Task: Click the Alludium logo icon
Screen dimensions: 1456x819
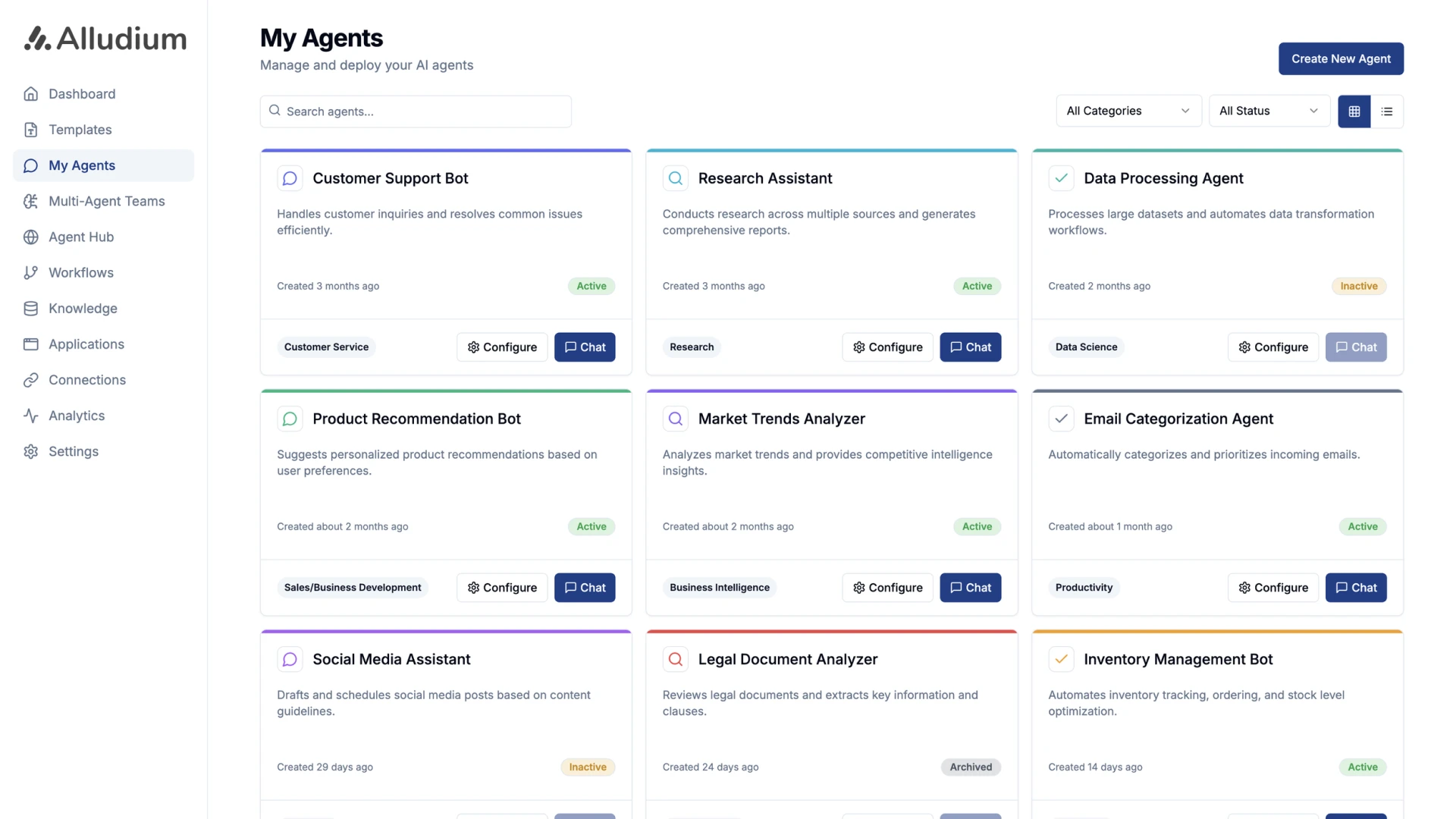Action: click(37, 39)
